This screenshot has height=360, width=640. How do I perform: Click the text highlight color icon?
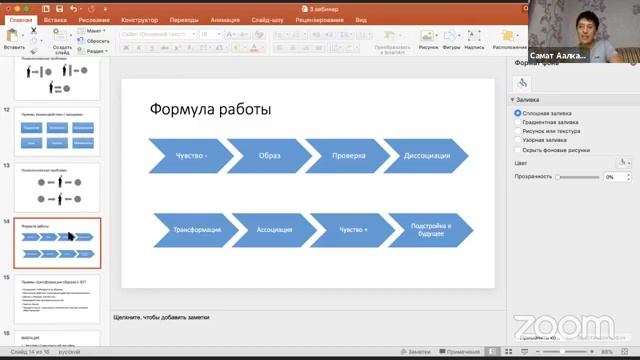236,48
